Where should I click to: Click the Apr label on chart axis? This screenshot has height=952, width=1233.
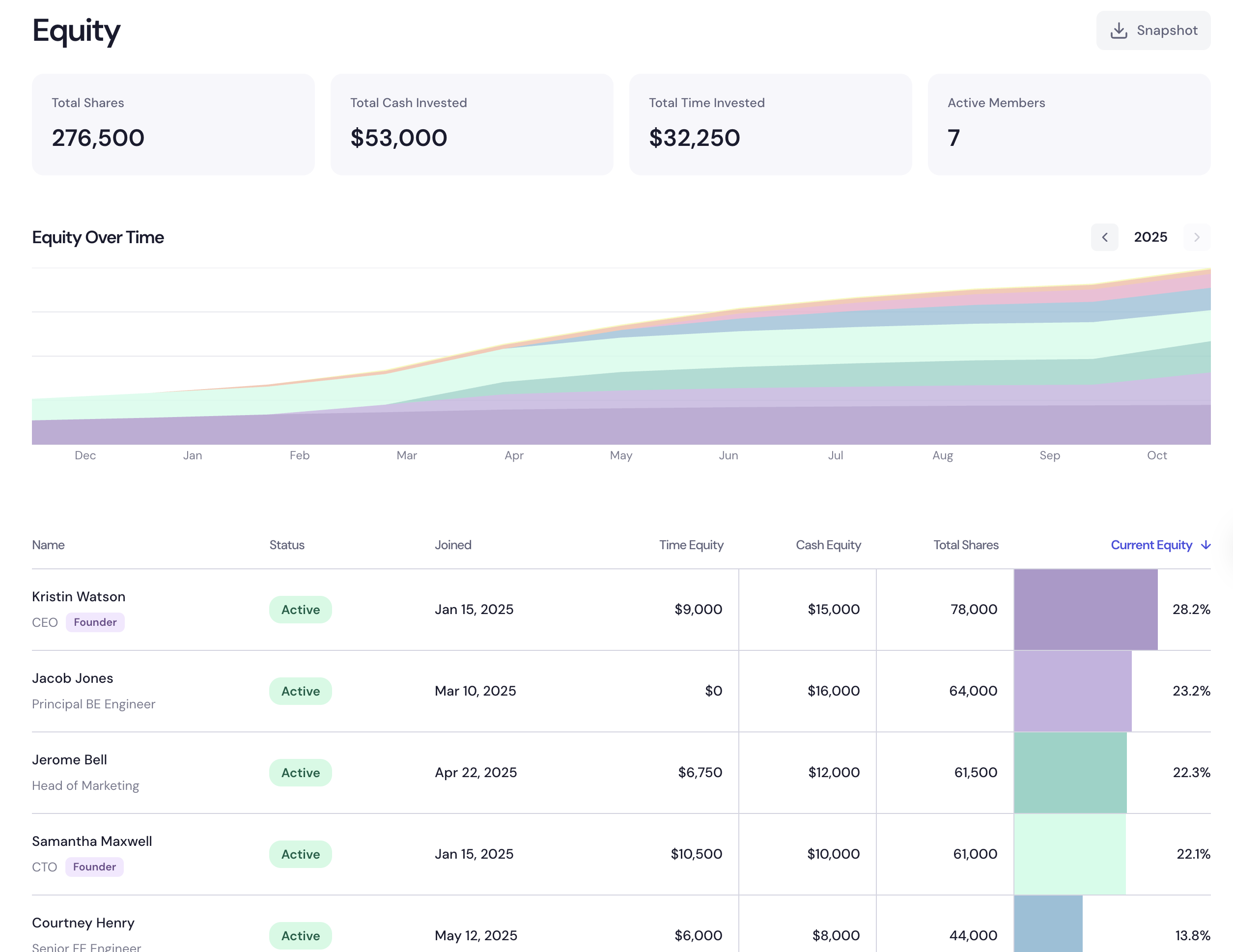(x=514, y=456)
